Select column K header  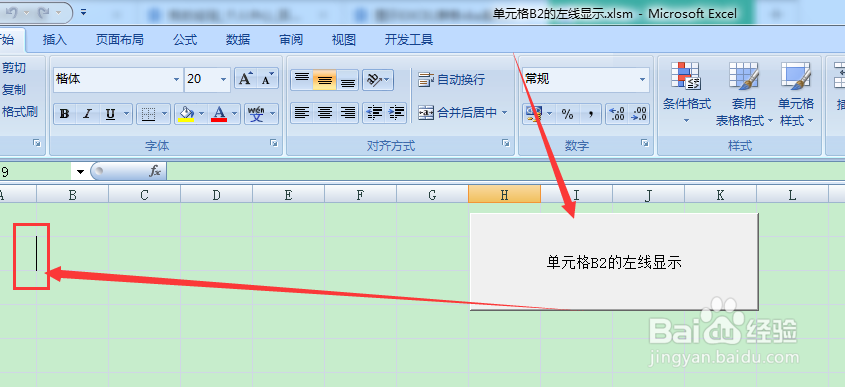[721, 195]
